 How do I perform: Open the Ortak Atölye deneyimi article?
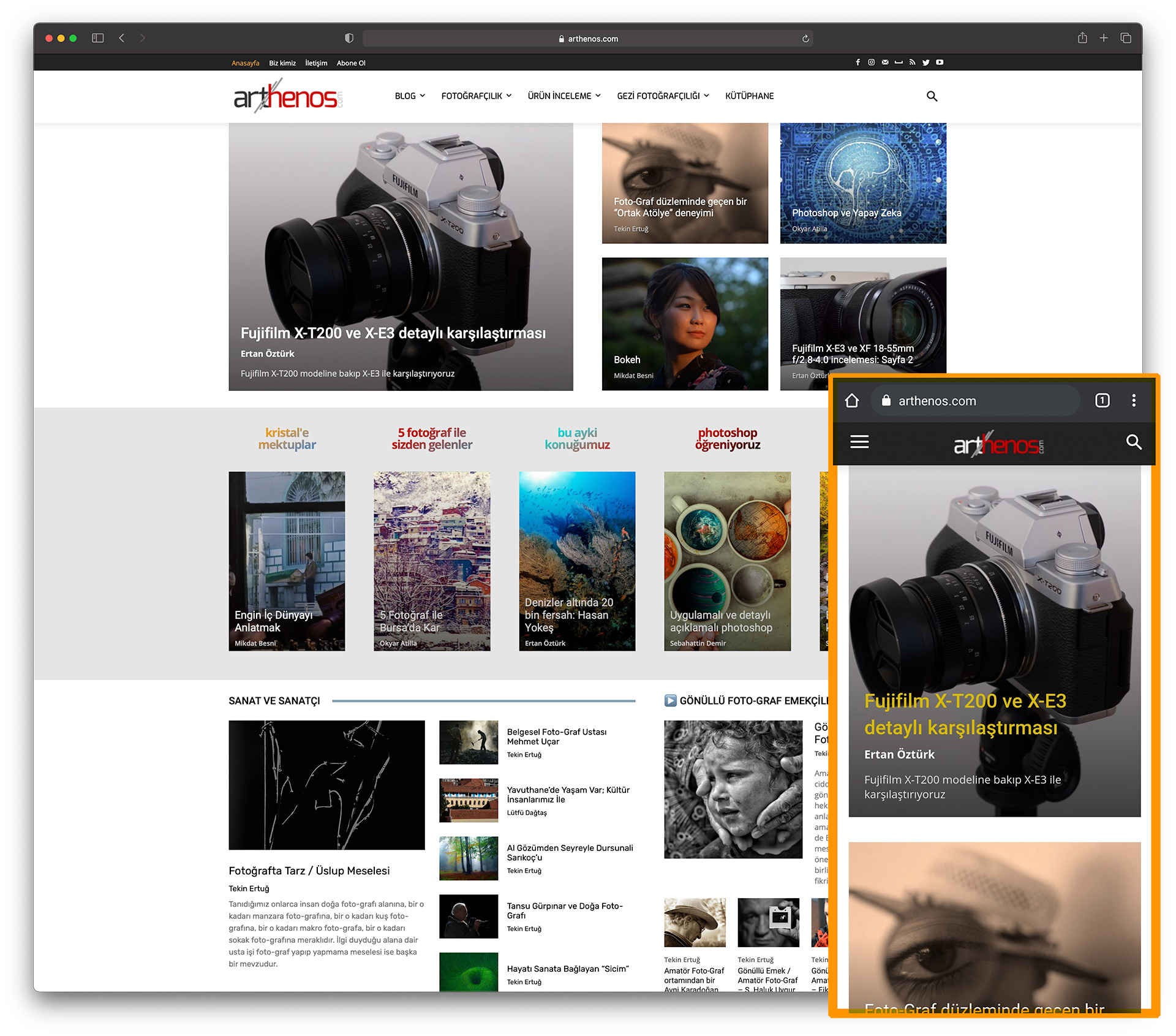click(x=680, y=207)
